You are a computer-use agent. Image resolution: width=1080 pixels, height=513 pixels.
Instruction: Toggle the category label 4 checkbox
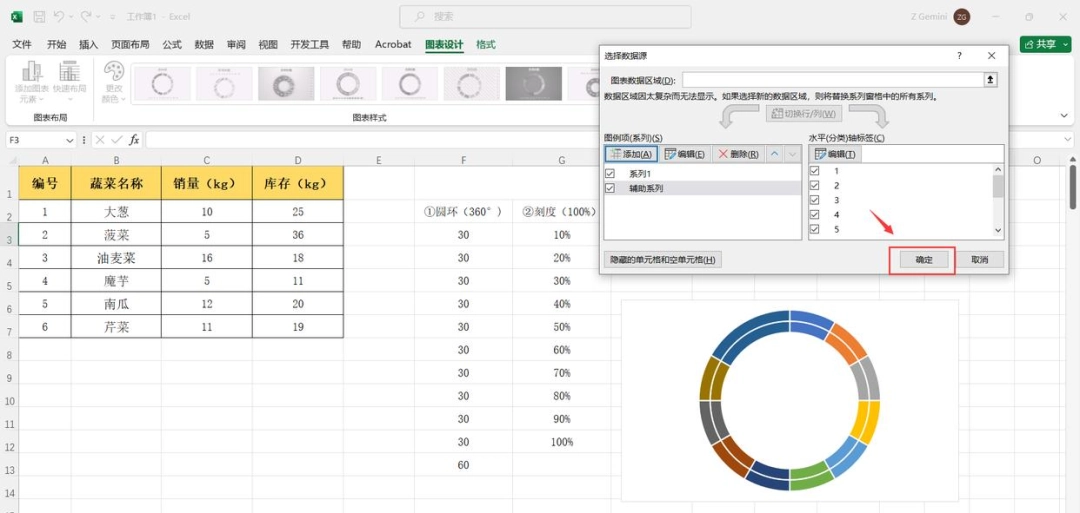point(816,214)
